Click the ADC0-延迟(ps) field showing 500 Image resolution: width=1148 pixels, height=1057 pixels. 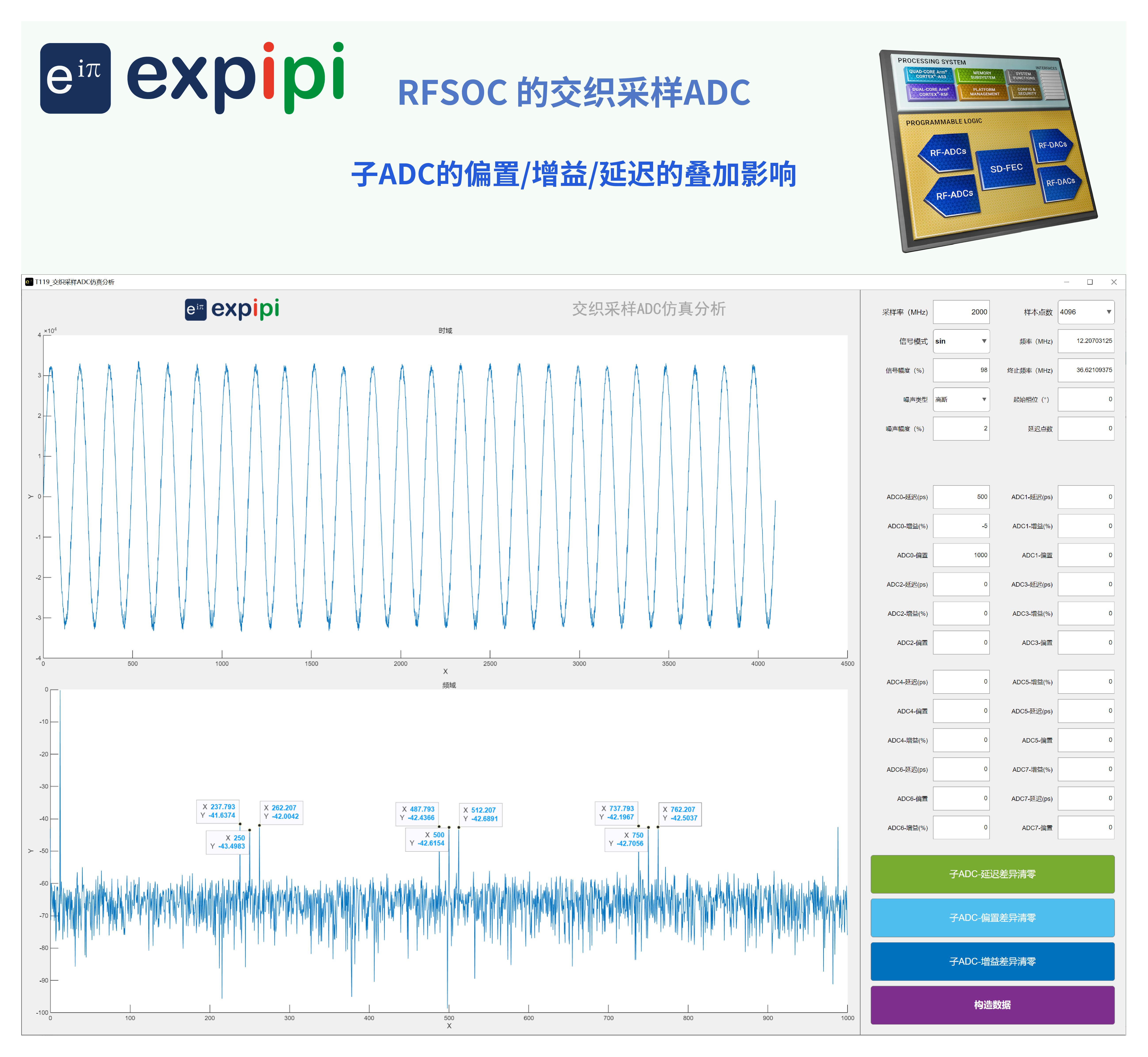(x=961, y=497)
